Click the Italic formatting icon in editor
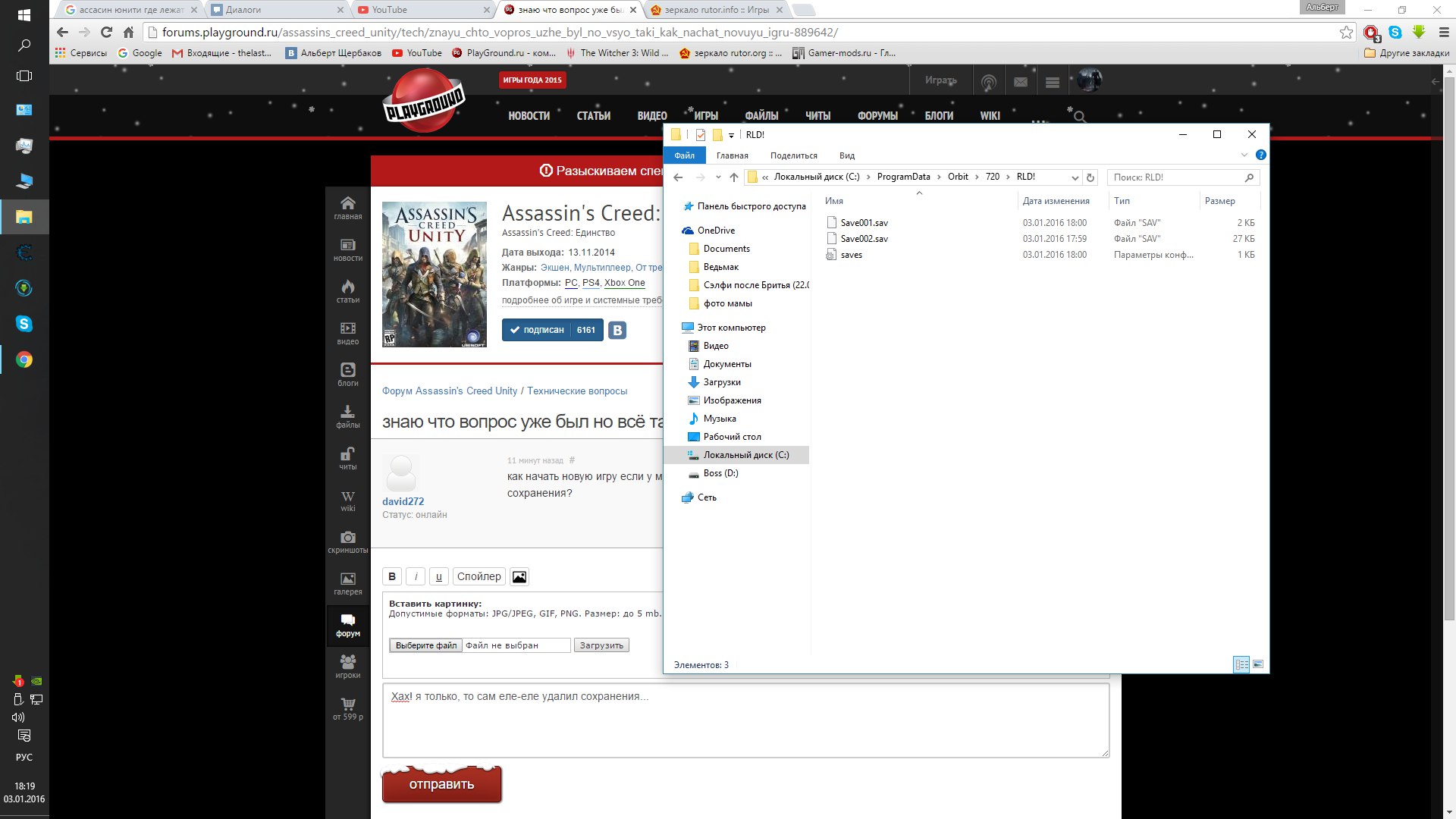1456x819 pixels. pyautogui.click(x=416, y=576)
